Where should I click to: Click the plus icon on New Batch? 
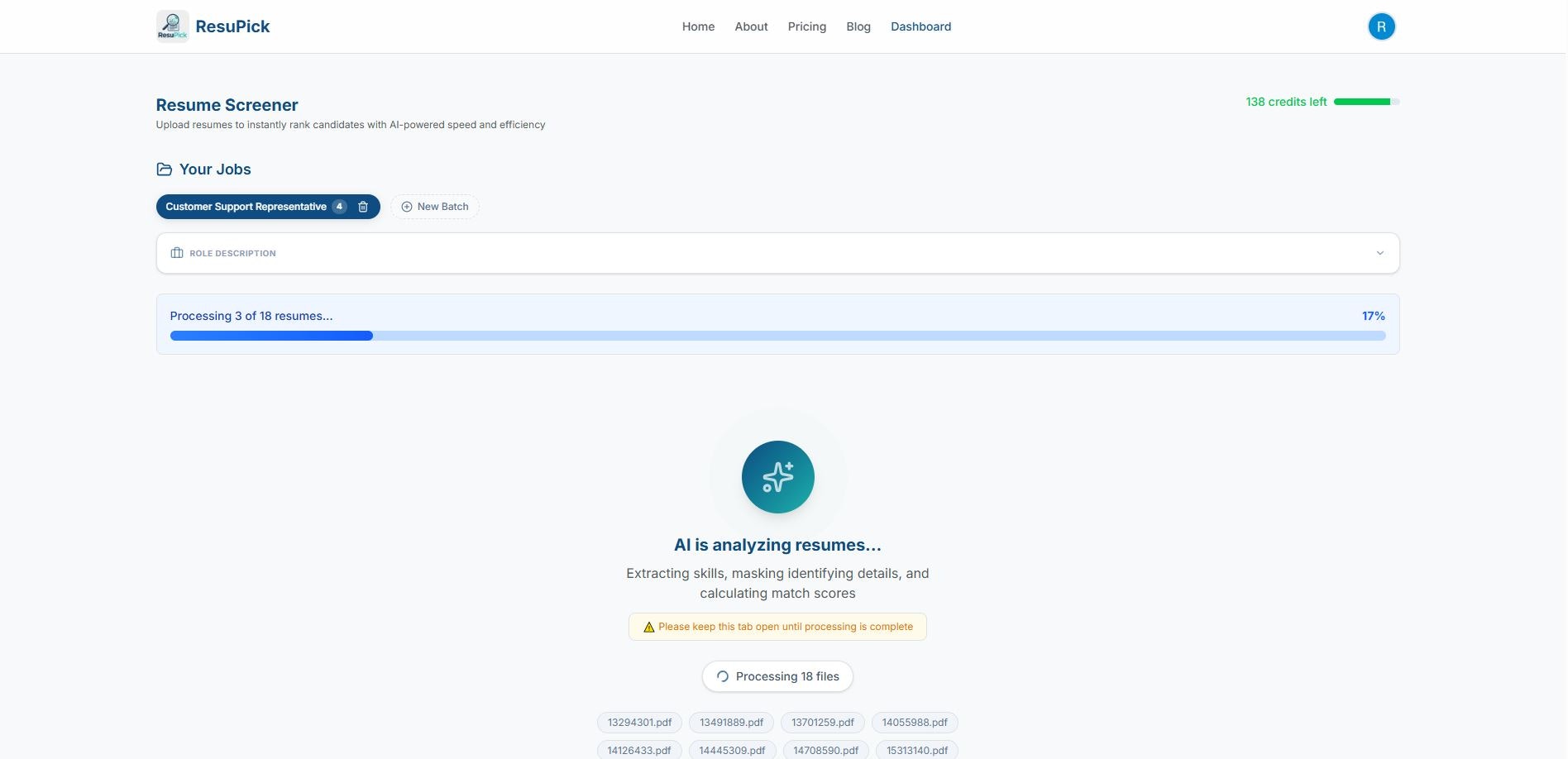[406, 207]
